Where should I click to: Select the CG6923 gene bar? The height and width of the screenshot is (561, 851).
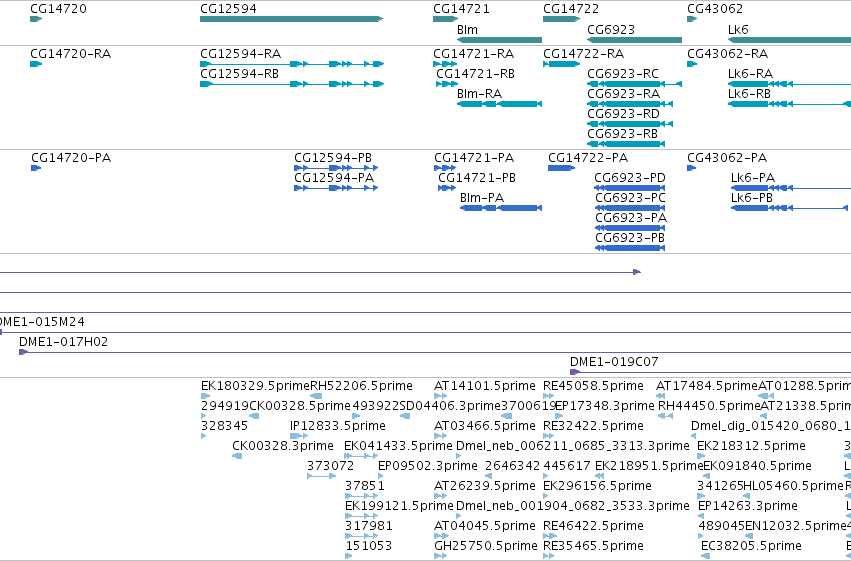634,40
